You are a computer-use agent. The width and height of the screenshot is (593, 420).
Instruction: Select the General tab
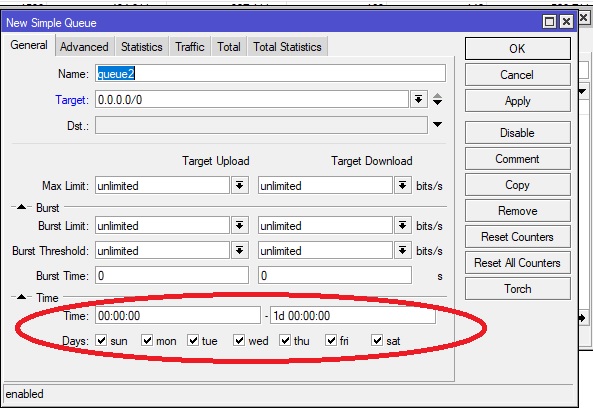pyautogui.click(x=29, y=45)
